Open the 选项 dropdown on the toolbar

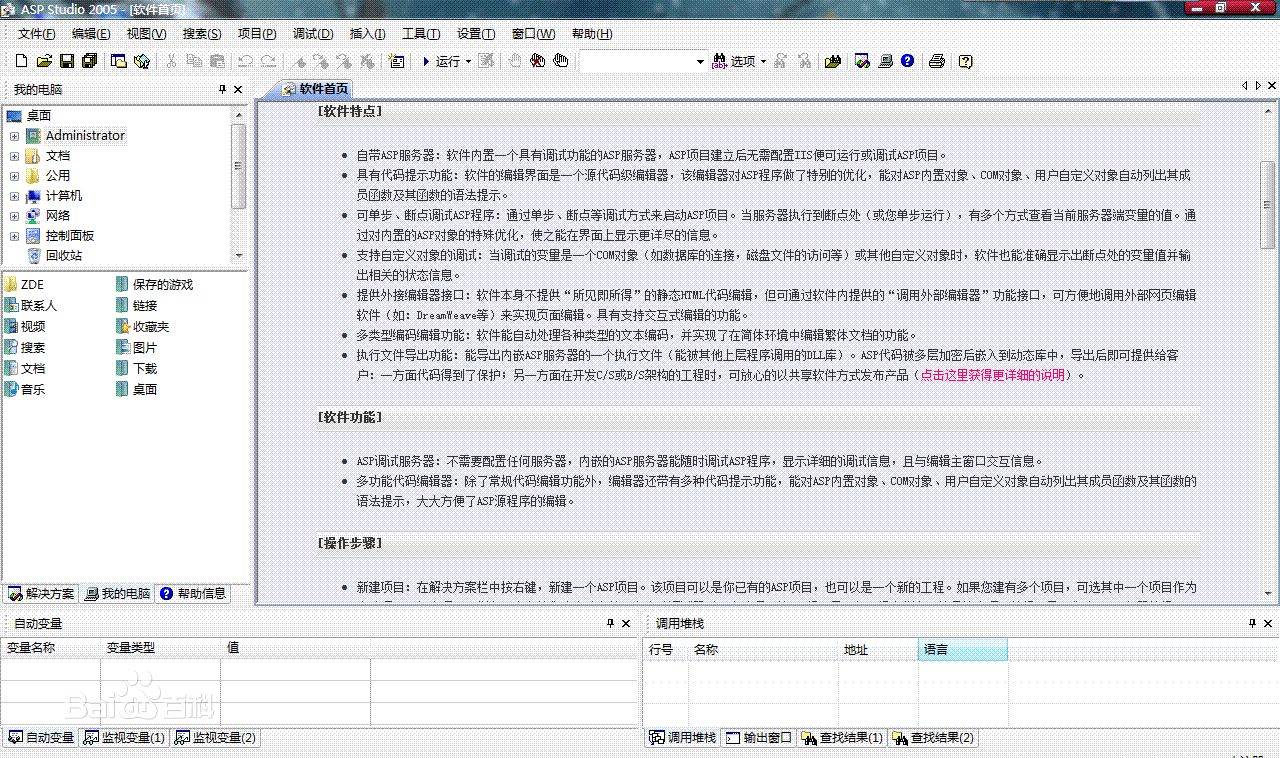coord(763,61)
